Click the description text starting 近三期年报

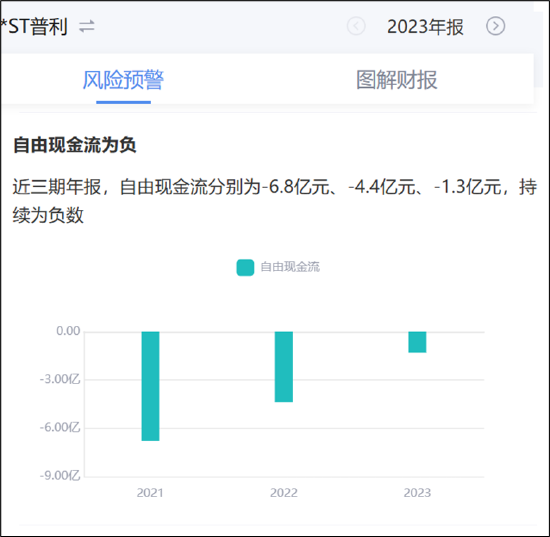point(275,201)
